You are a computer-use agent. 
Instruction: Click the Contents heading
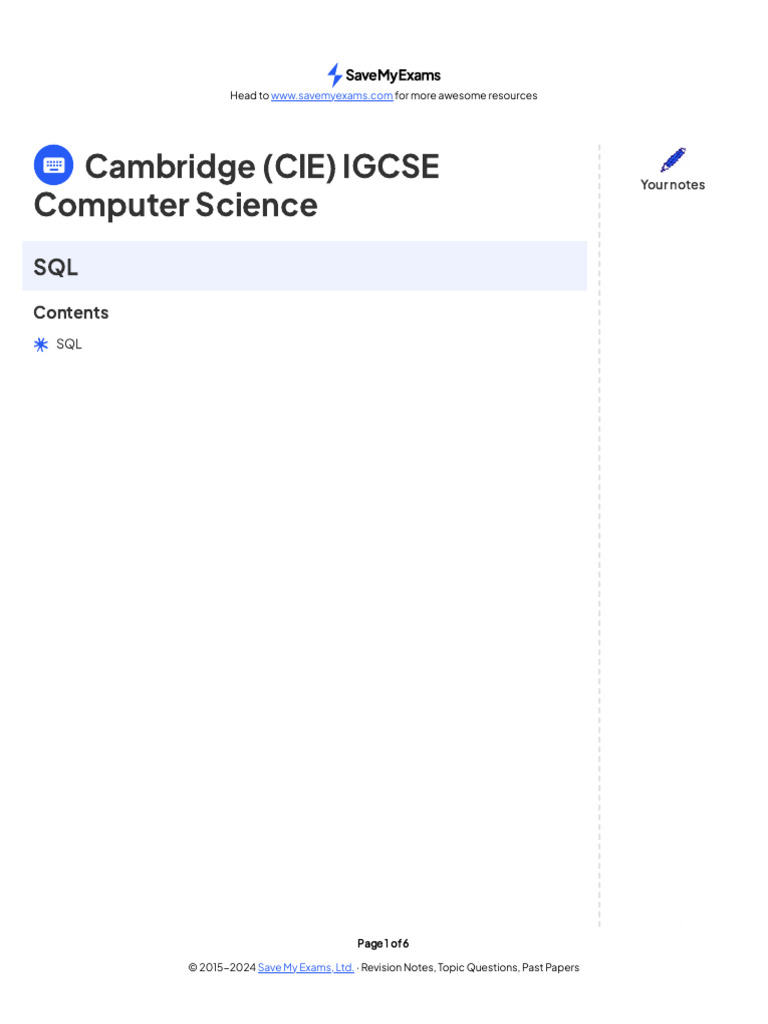tap(71, 312)
